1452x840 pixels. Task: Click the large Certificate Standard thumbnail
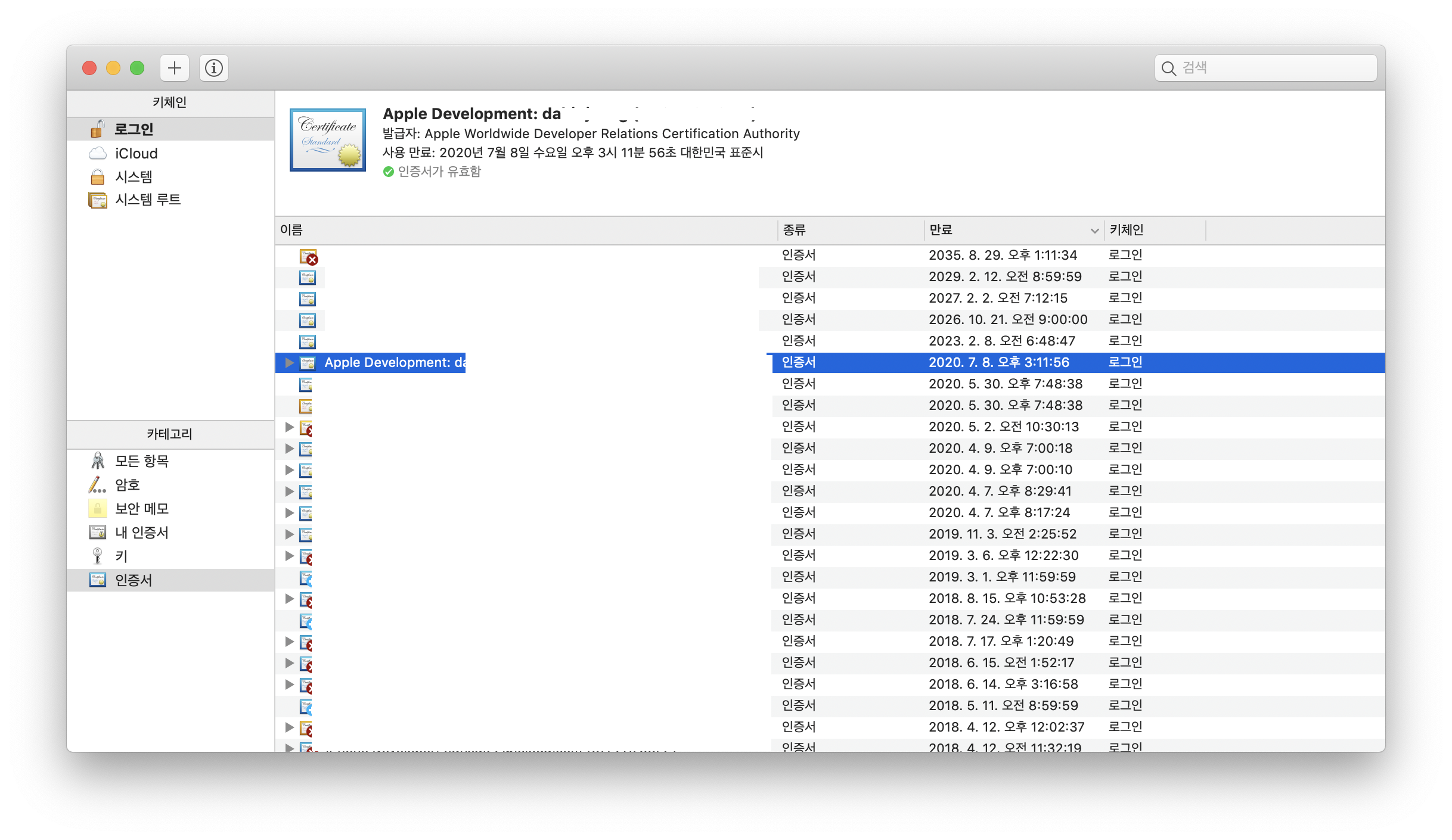[327, 140]
